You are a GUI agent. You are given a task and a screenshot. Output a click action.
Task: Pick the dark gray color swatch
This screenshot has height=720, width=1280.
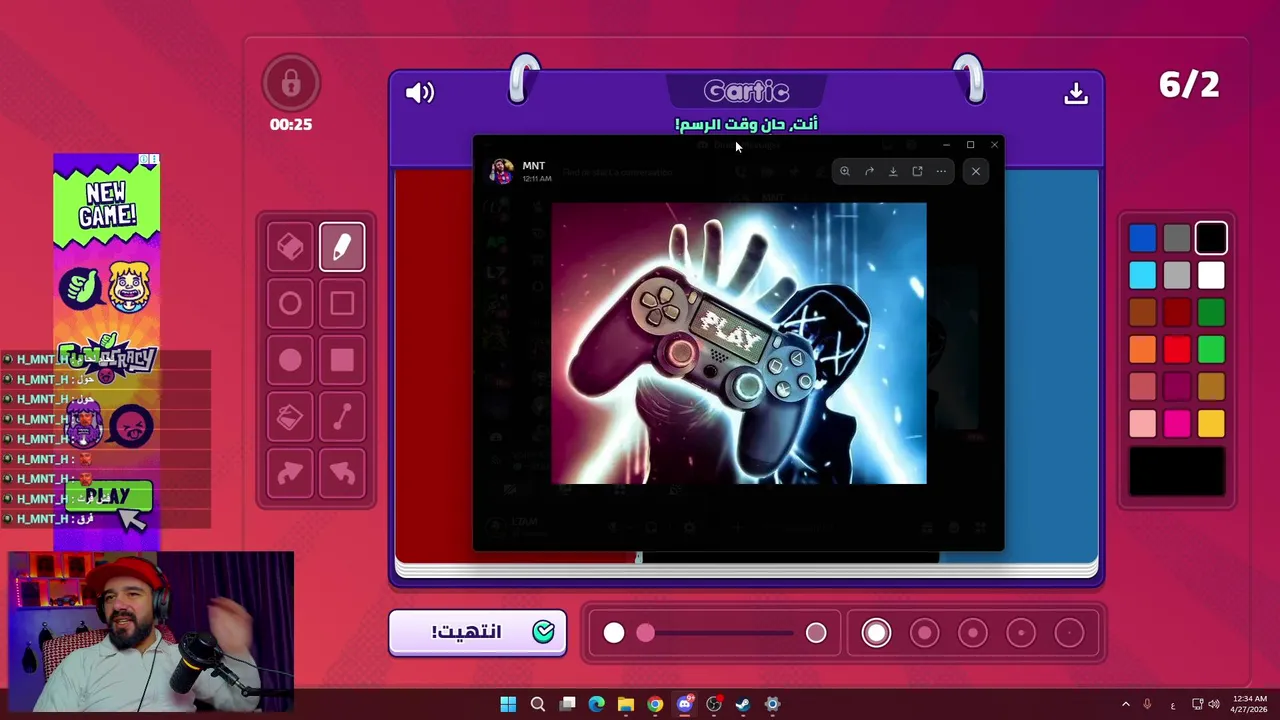click(1177, 238)
